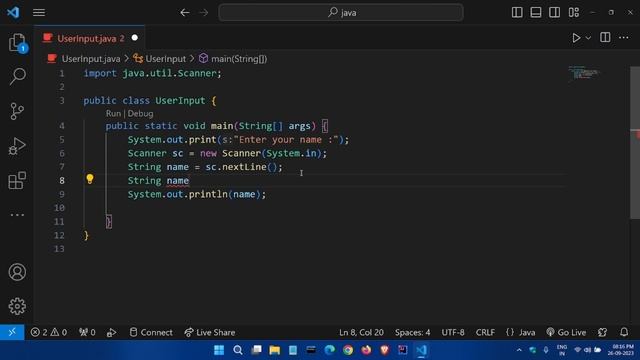Show hidden system tray icons chevron
The image size is (640, 360).
tap(519, 350)
